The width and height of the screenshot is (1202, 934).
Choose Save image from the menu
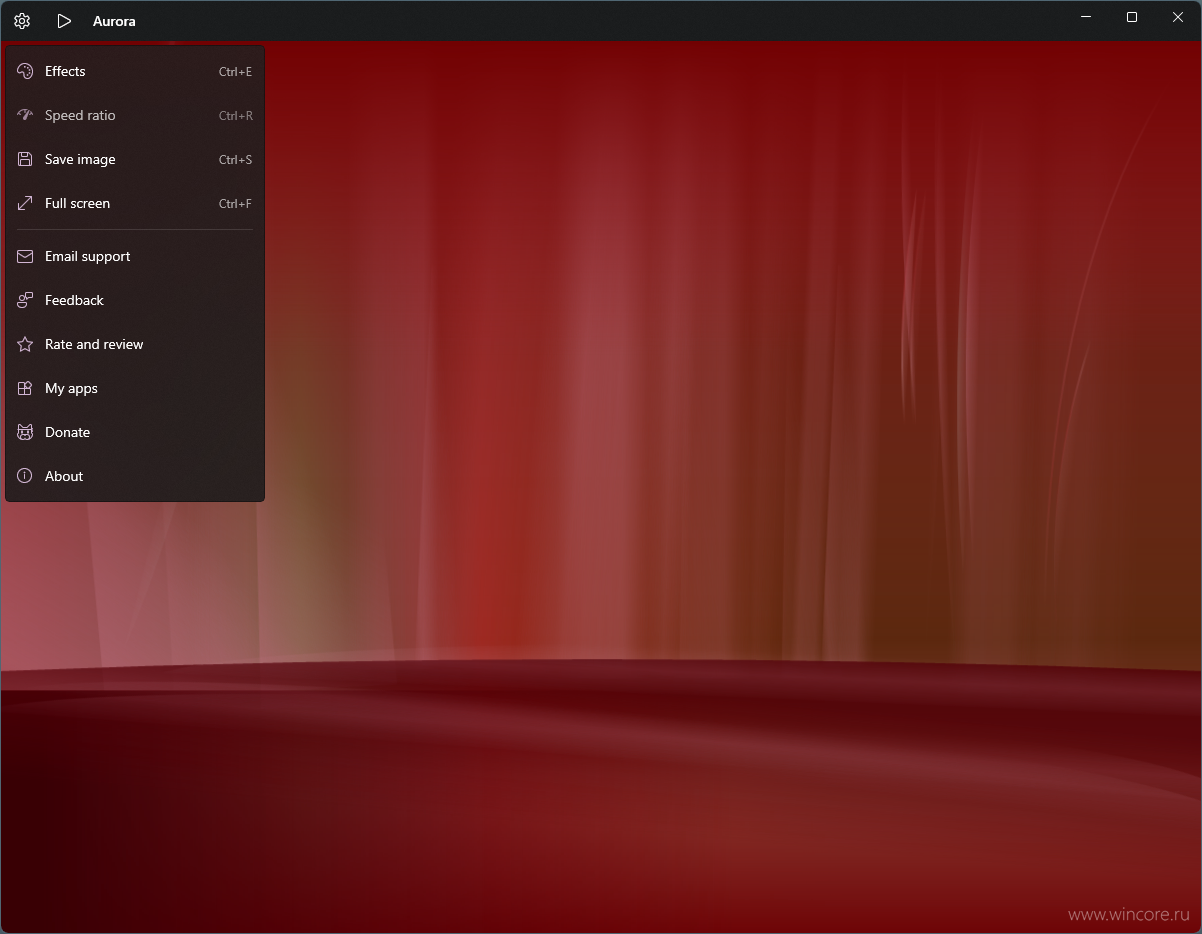(135, 159)
